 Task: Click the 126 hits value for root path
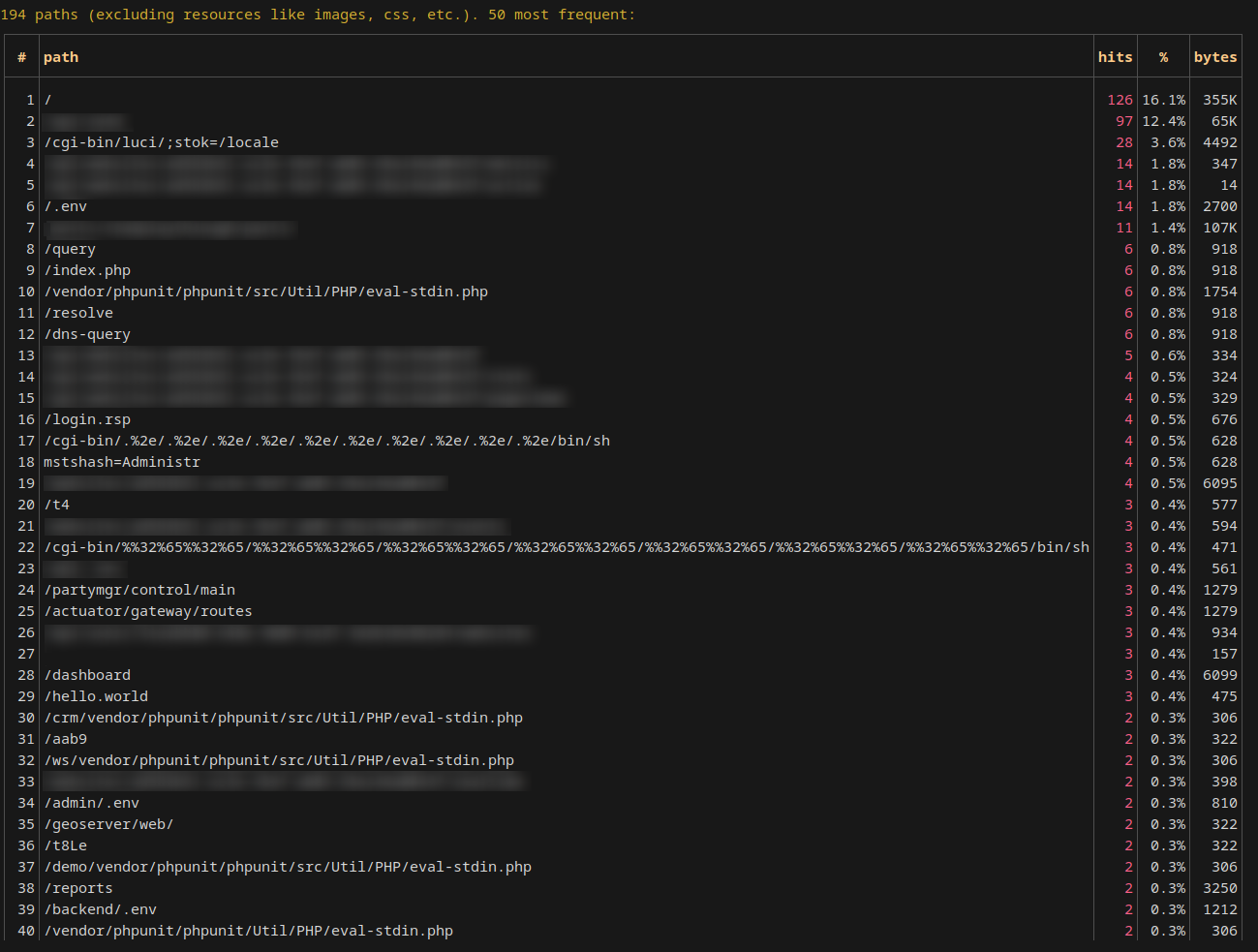(1120, 100)
